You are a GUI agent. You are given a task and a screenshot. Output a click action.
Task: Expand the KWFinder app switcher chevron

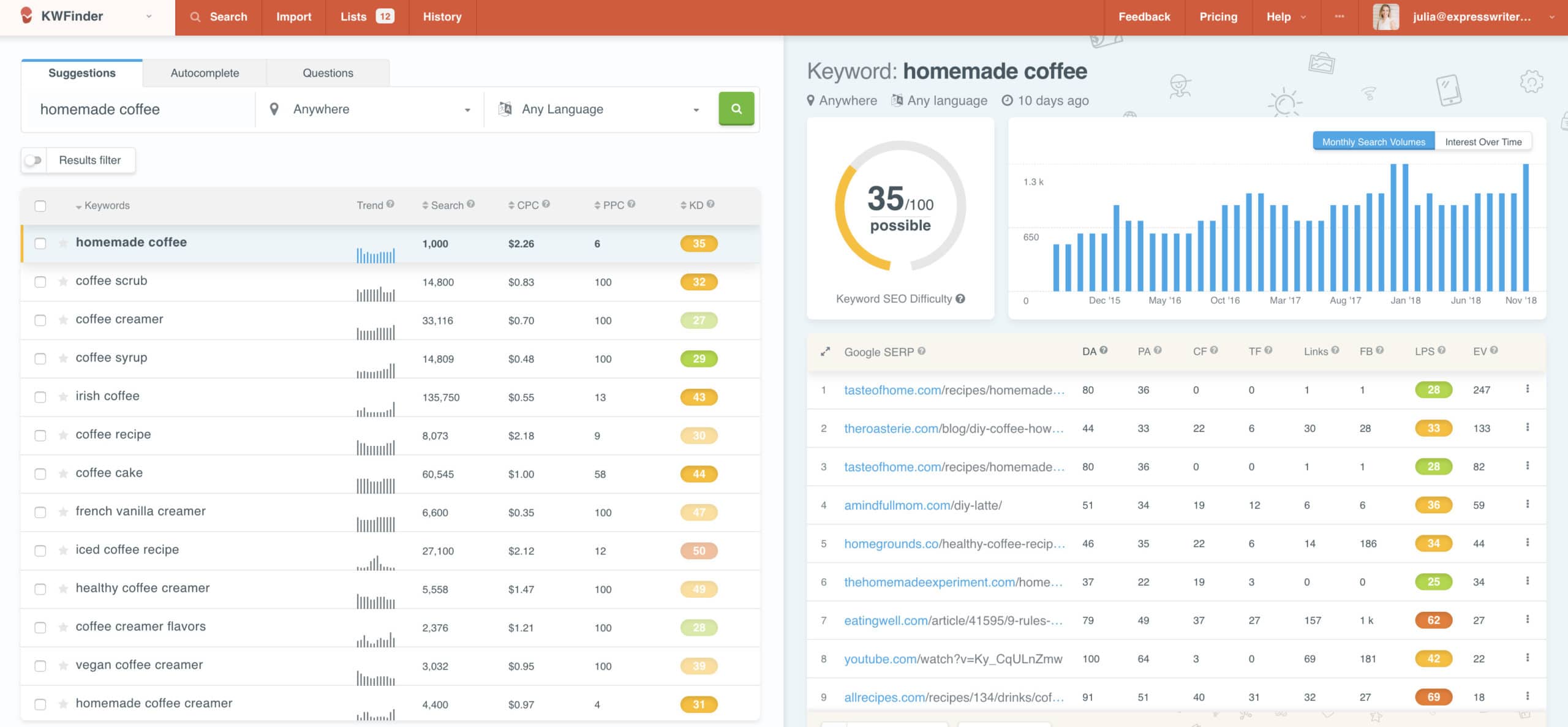tap(149, 17)
